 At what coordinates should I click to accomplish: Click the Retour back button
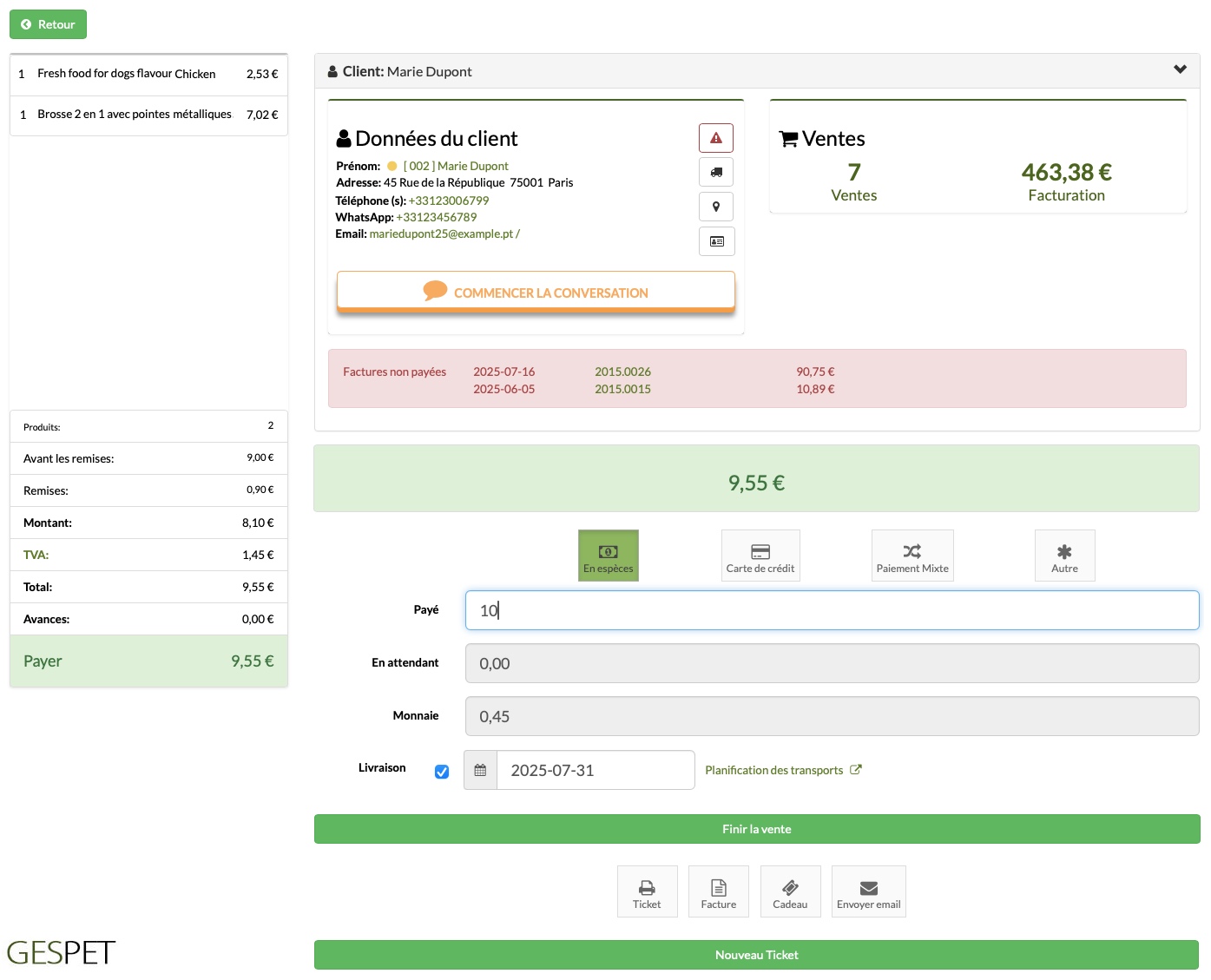[48, 24]
